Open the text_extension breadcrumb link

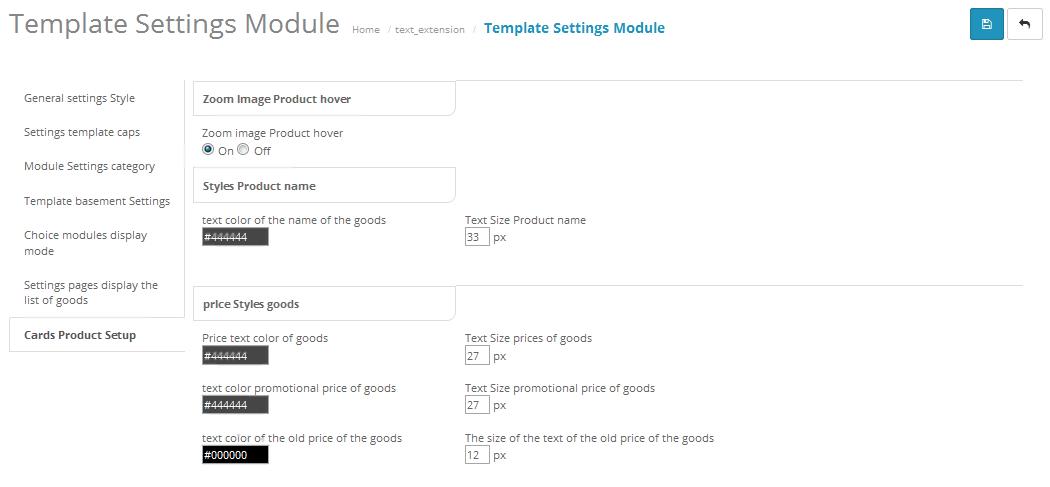point(430,29)
